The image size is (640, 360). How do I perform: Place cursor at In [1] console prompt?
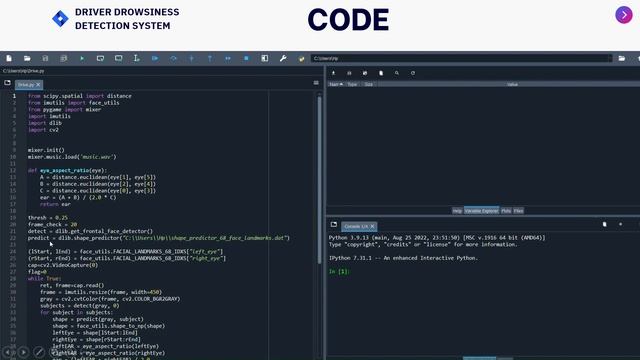click(x=340, y=271)
